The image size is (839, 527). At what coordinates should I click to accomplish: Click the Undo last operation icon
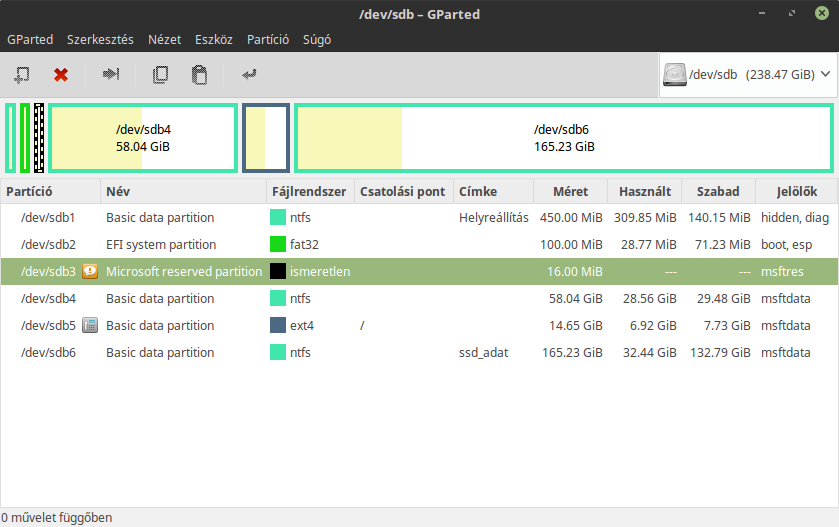tap(249, 74)
